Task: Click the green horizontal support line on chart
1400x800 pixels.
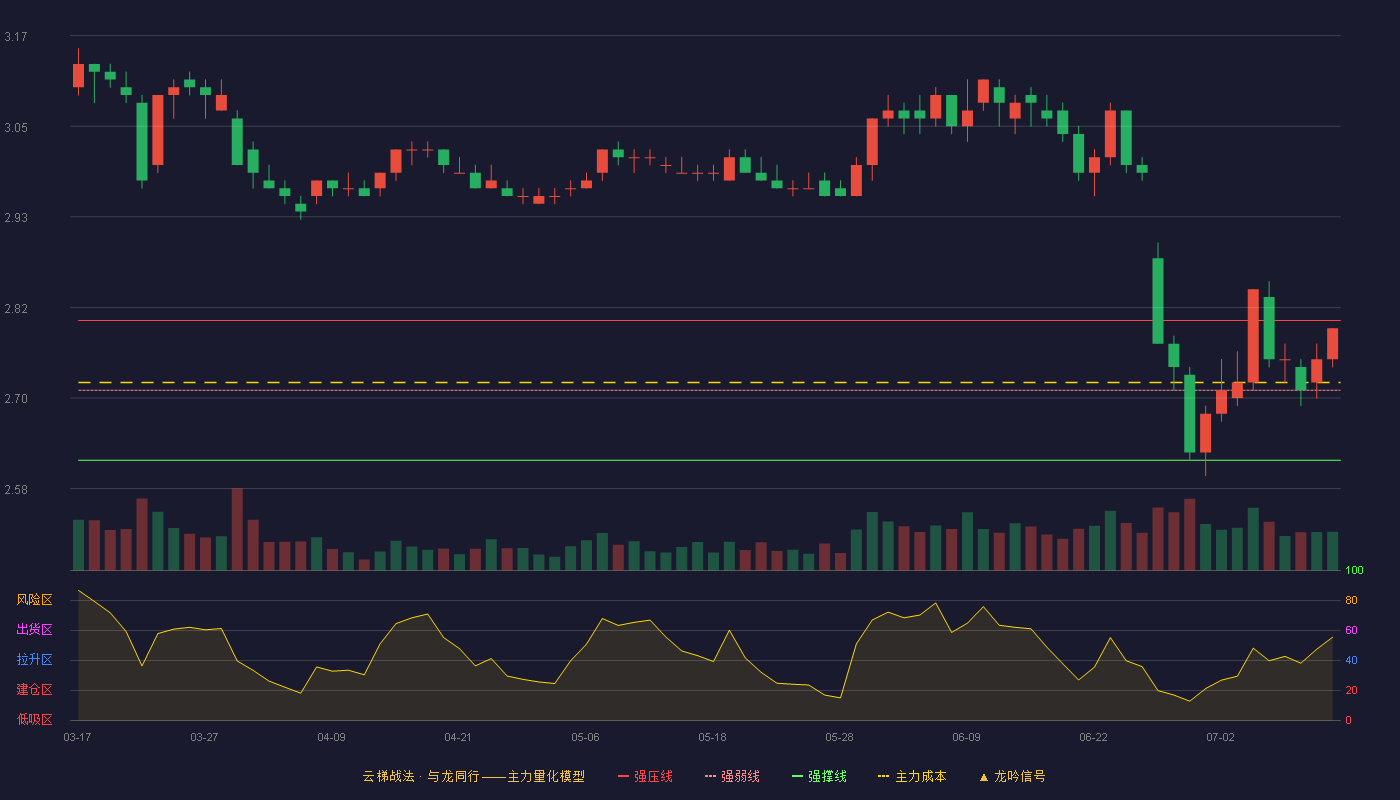Action: click(709, 460)
